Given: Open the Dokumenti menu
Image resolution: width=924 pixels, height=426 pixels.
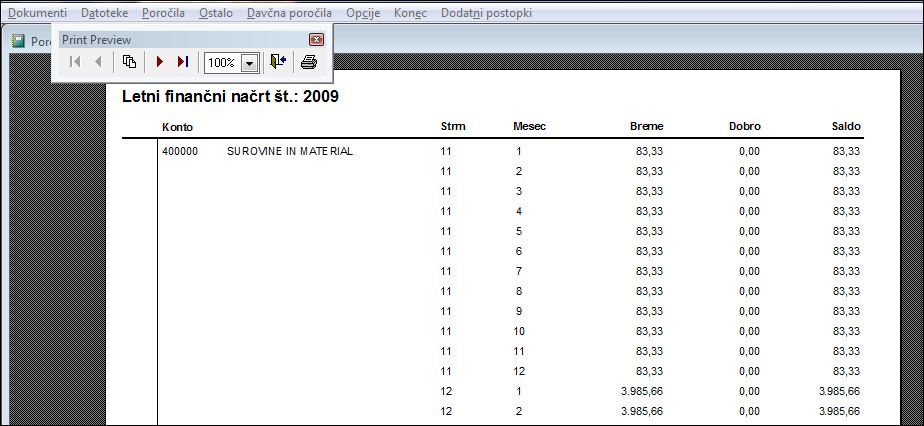Looking at the screenshot, I should coord(38,12).
